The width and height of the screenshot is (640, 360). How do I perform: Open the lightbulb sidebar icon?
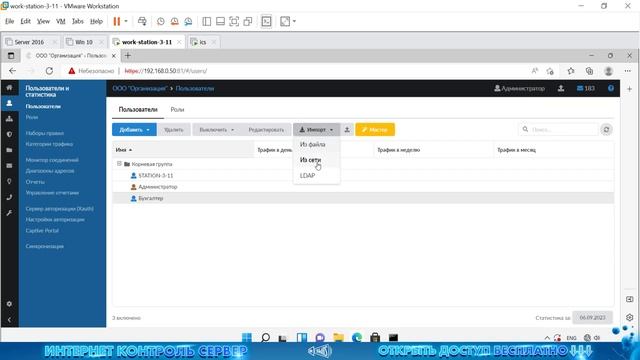pyautogui.click(x=9, y=181)
